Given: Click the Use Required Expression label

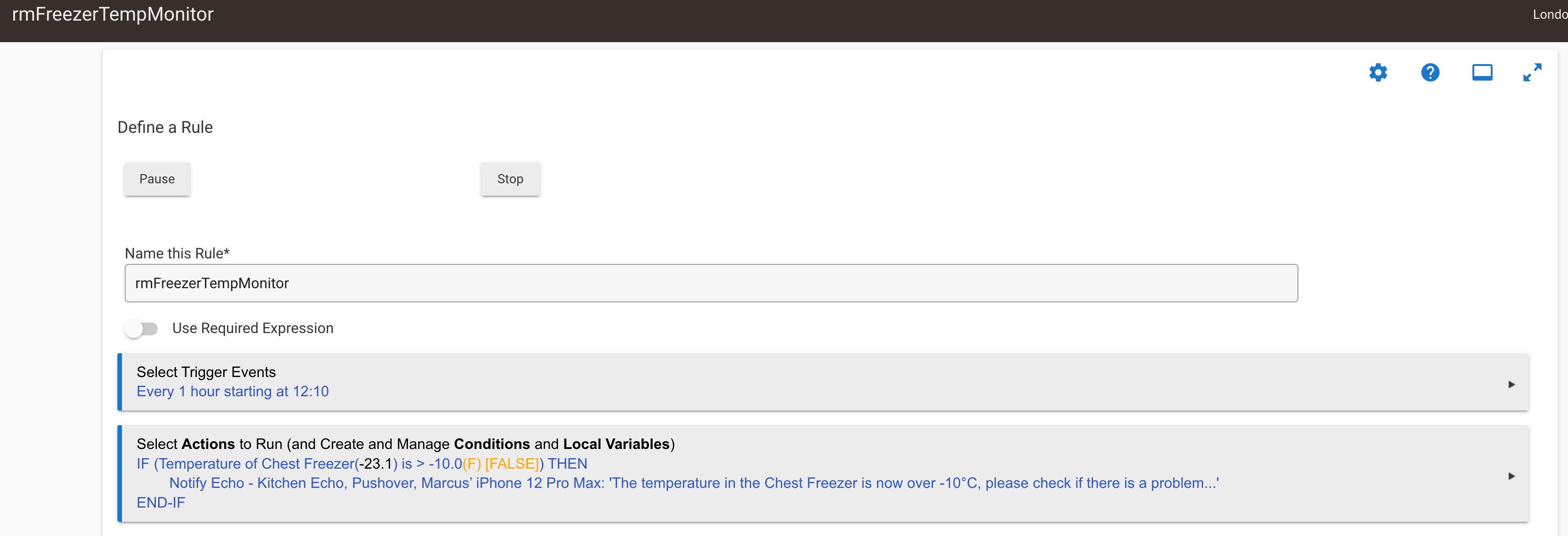Looking at the screenshot, I should [253, 328].
